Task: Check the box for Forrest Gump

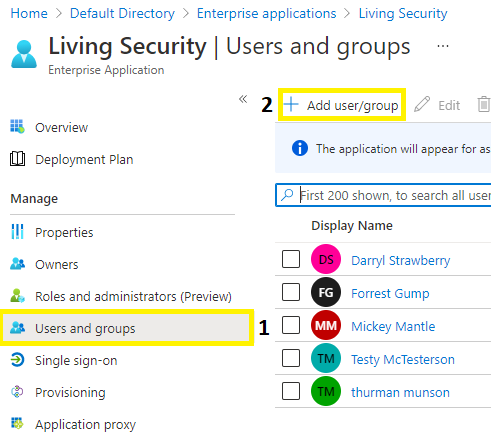Action: pos(291,292)
